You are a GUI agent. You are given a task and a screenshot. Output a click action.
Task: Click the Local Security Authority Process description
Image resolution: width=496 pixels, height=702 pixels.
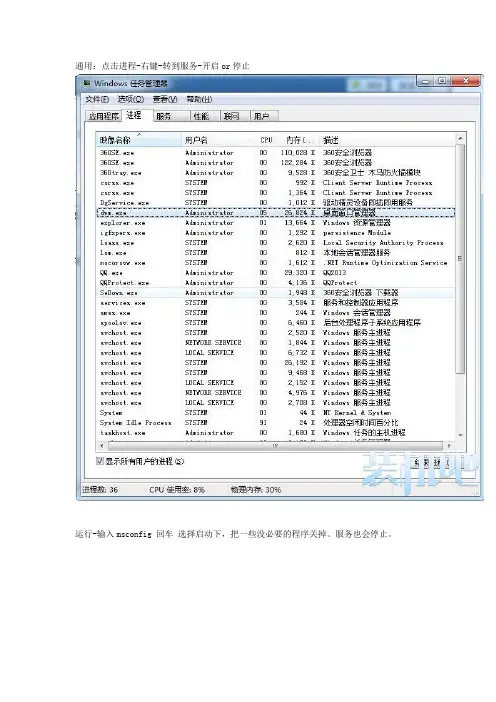tap(383, 243)
